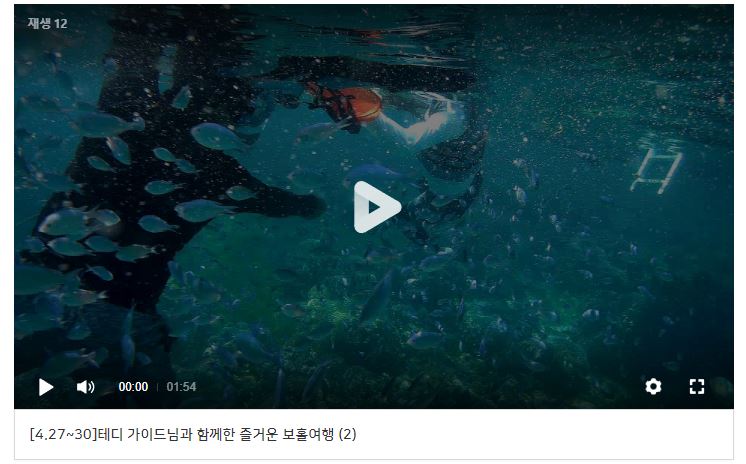Click the 재생 12 view count label

pyautogui.click(x=47, y=23)
